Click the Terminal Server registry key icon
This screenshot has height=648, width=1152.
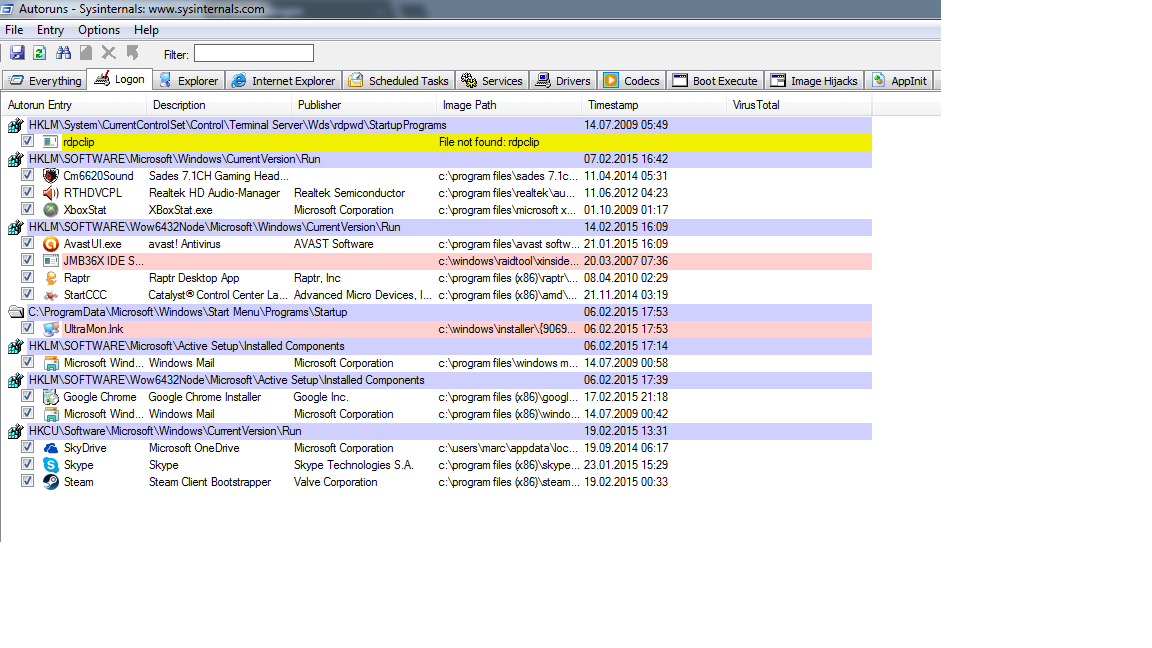[x=15, y=126]
